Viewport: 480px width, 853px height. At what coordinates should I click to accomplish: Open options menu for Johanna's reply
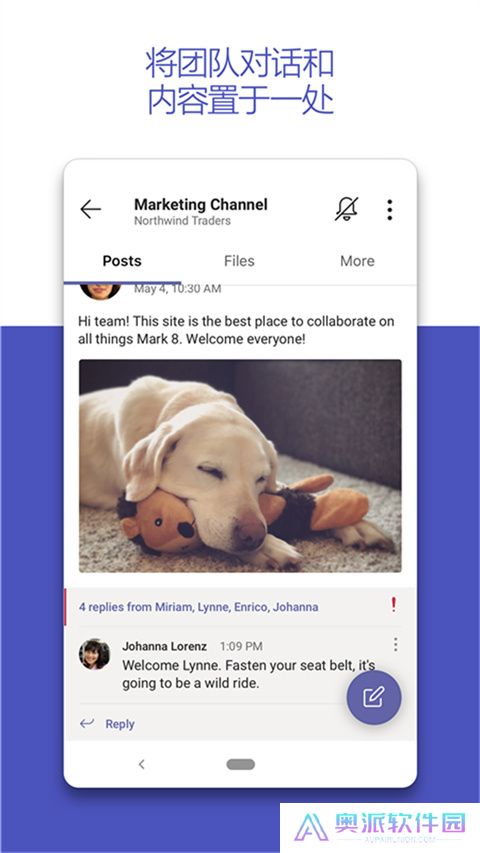[396, 645]
